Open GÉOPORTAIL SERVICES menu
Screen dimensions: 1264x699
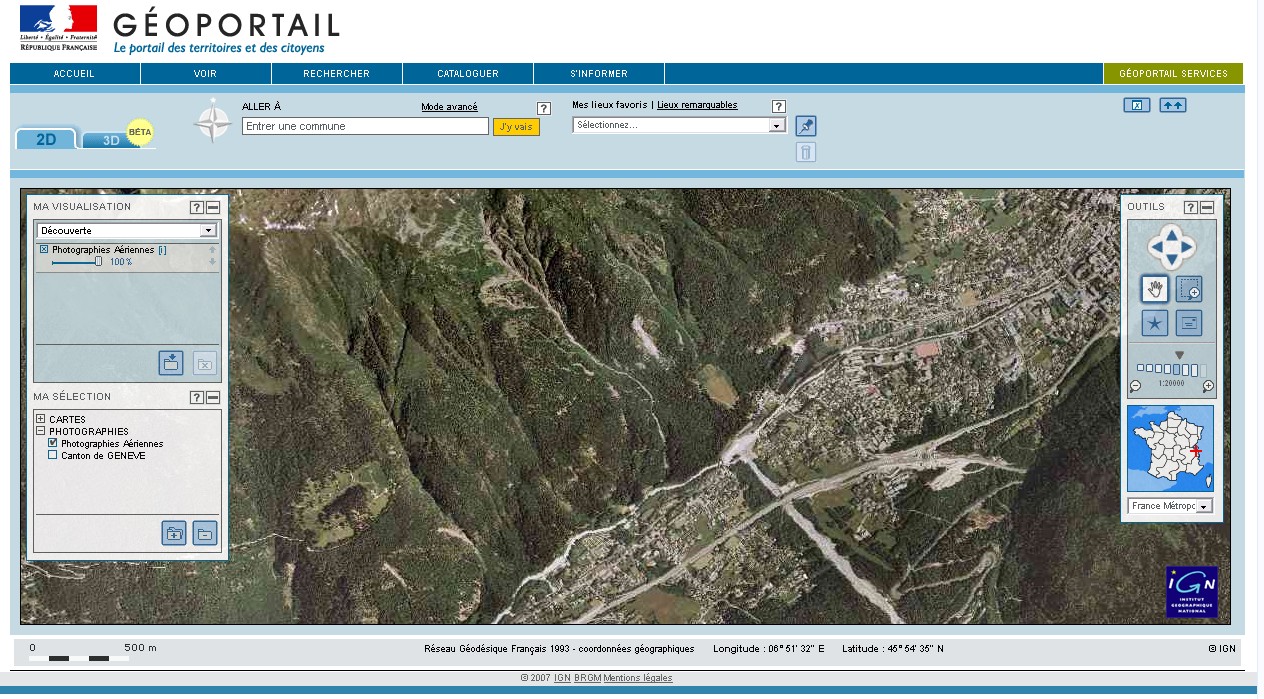click(x=1174, y=74)
